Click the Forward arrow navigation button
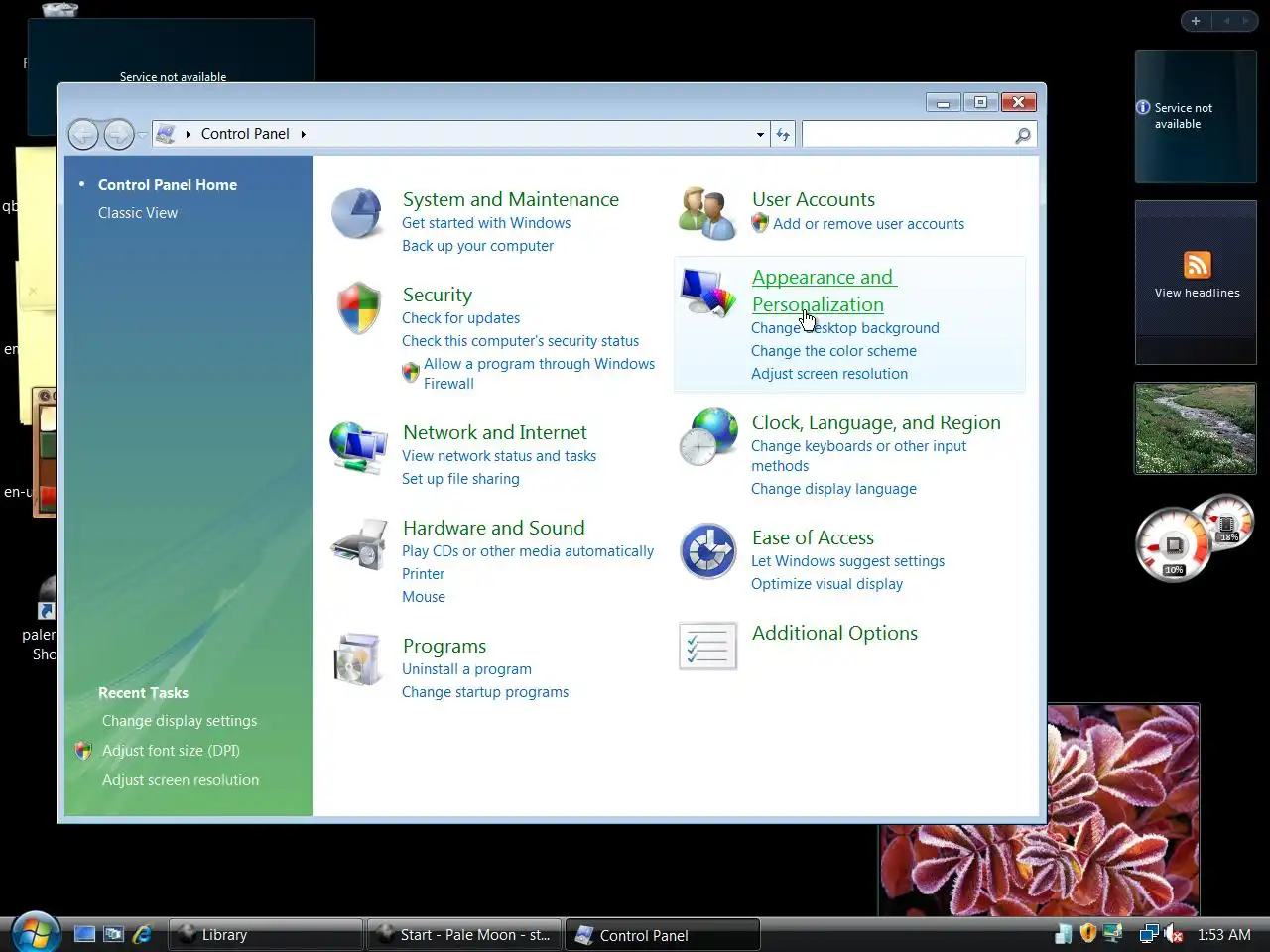Image resolution: width=1270 pixels, height=952 pixels. tap(119, 134)
